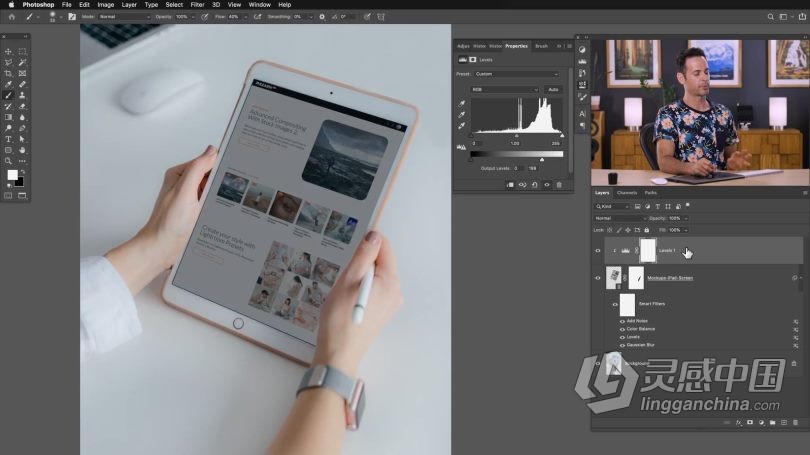
Task: Toggle adjustment visibility eye in Properties
Action: point(547,185)
